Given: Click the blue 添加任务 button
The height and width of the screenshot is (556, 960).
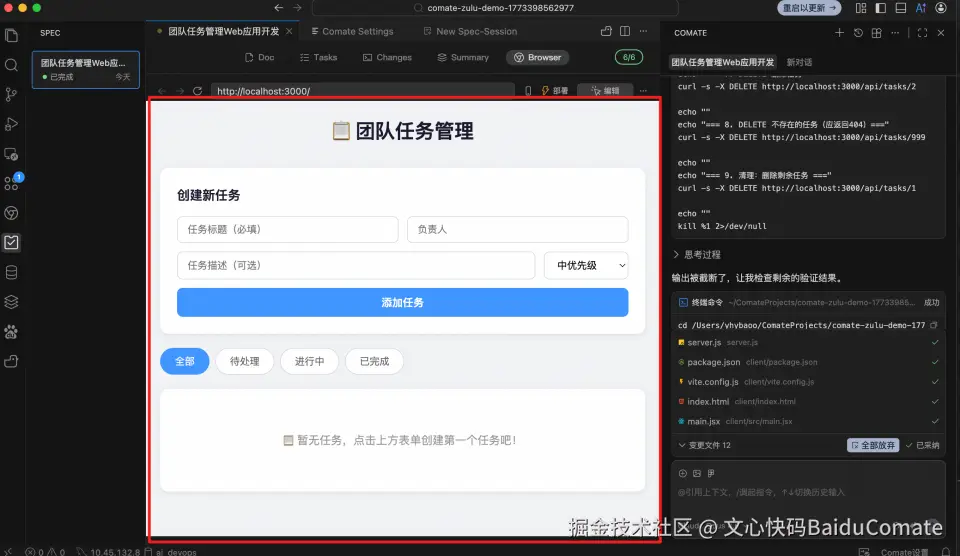Looking at the screenshot, I should pyautogui.click(x=402, y=302).
